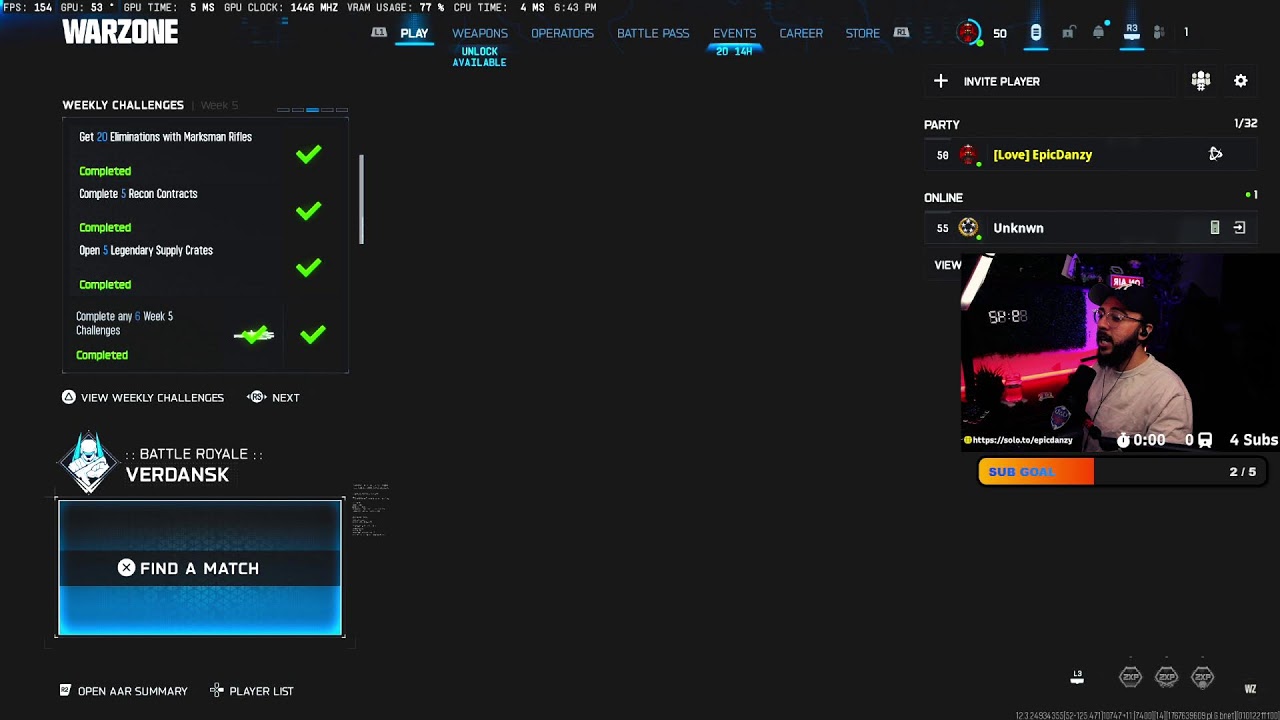
Task: Click the ONLINE section header
Action: [943, 198]
